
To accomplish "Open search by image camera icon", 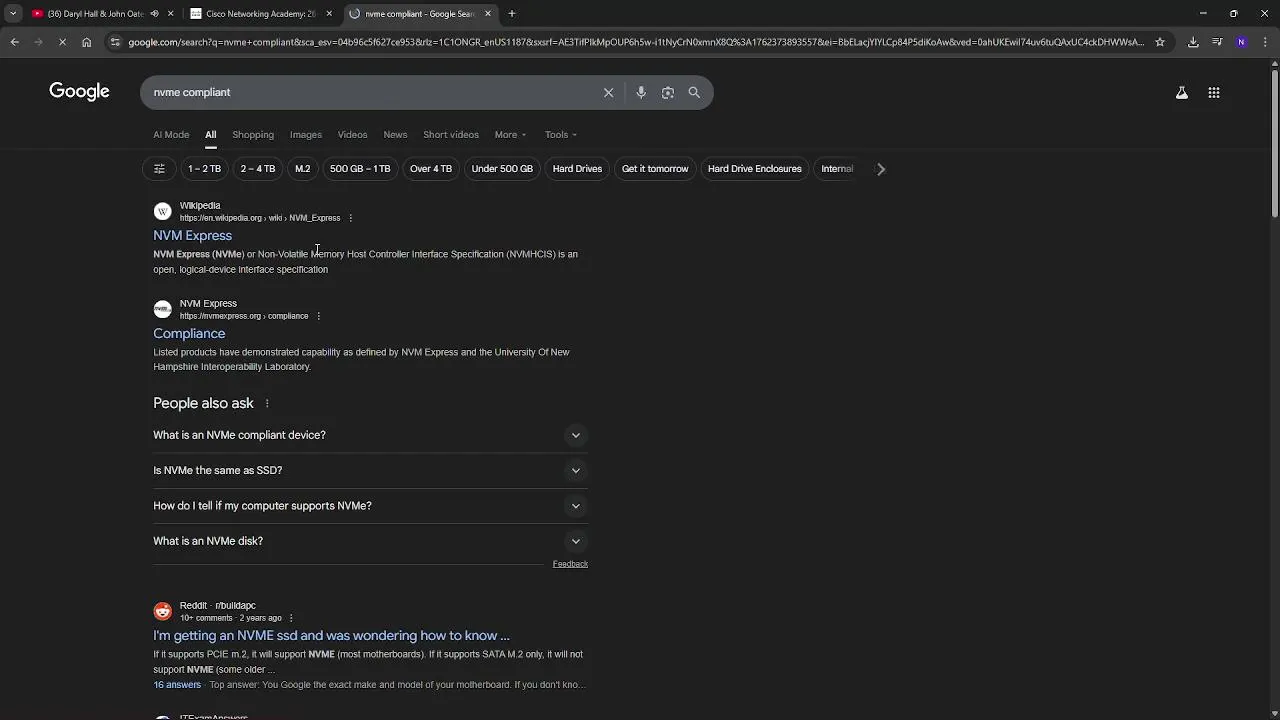I will (x=667, y=92).
